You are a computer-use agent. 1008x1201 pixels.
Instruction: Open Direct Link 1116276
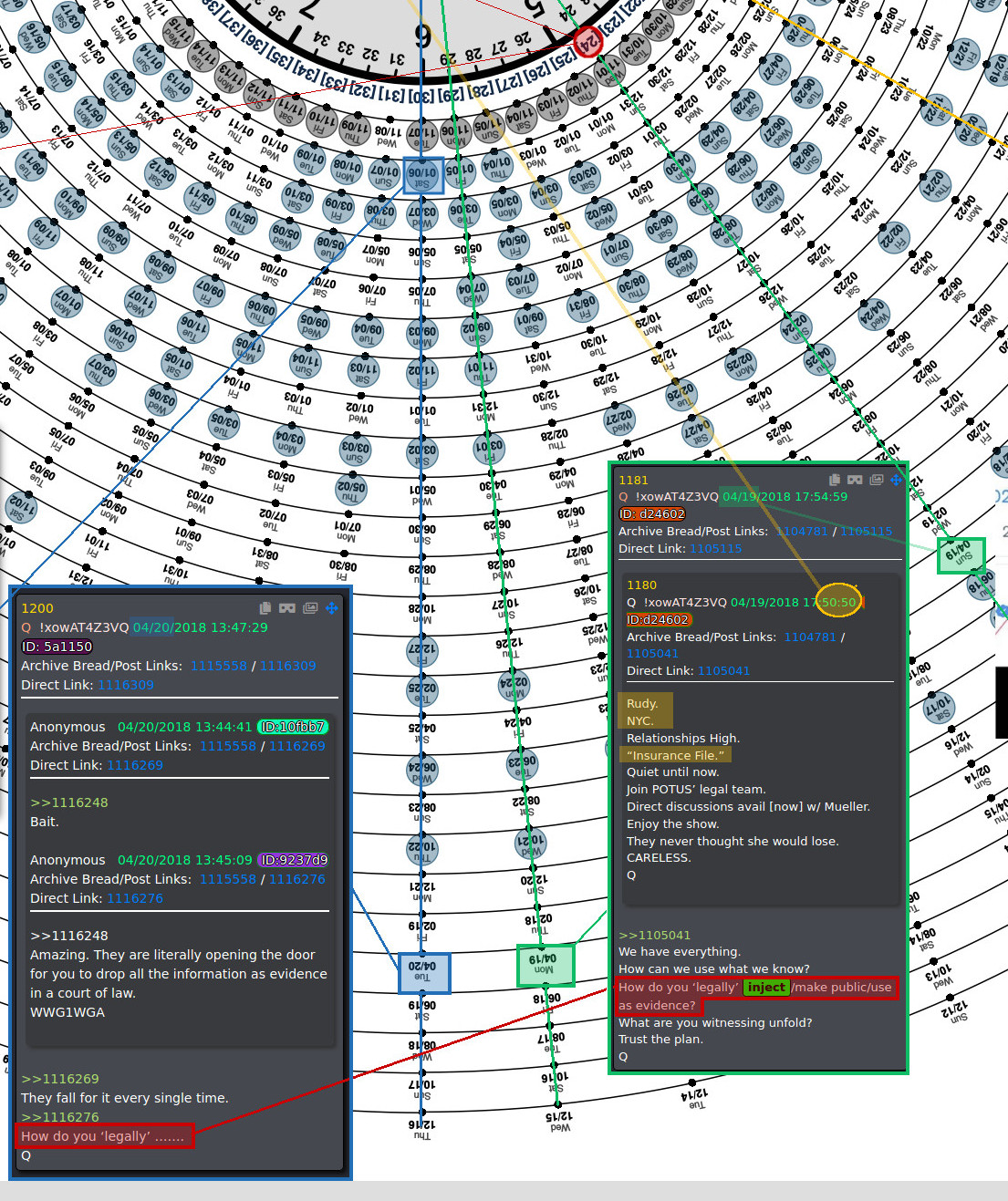pyautogui.click(x=135, y=898)
